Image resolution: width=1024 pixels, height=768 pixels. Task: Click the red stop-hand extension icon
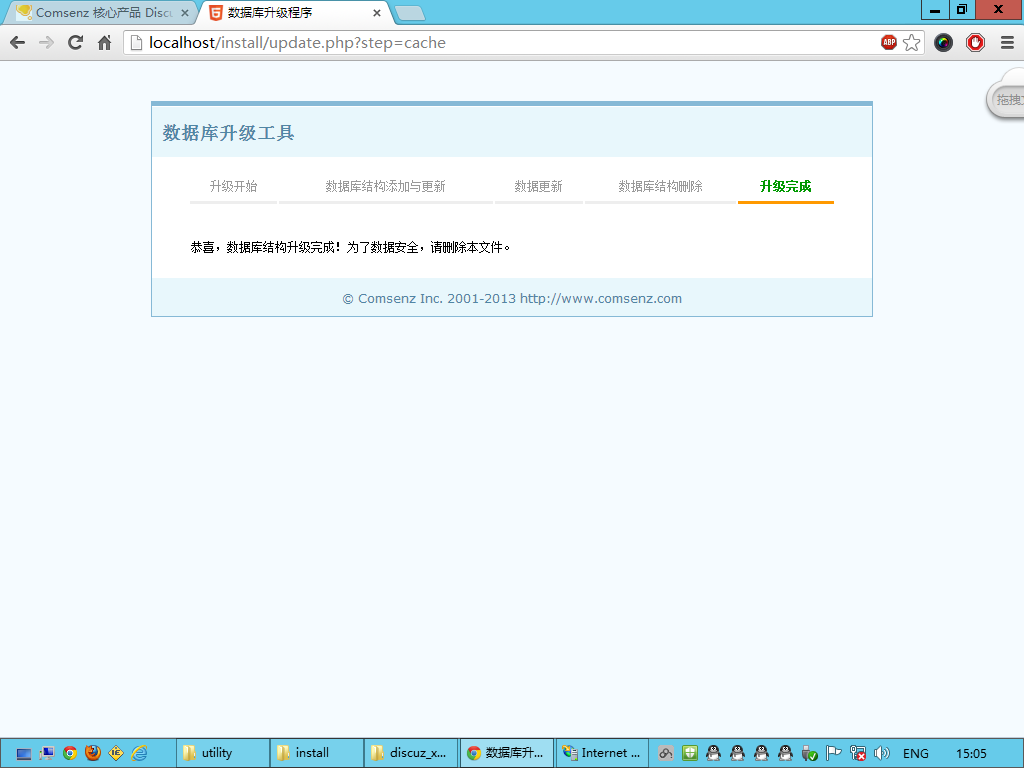[975, 43]
